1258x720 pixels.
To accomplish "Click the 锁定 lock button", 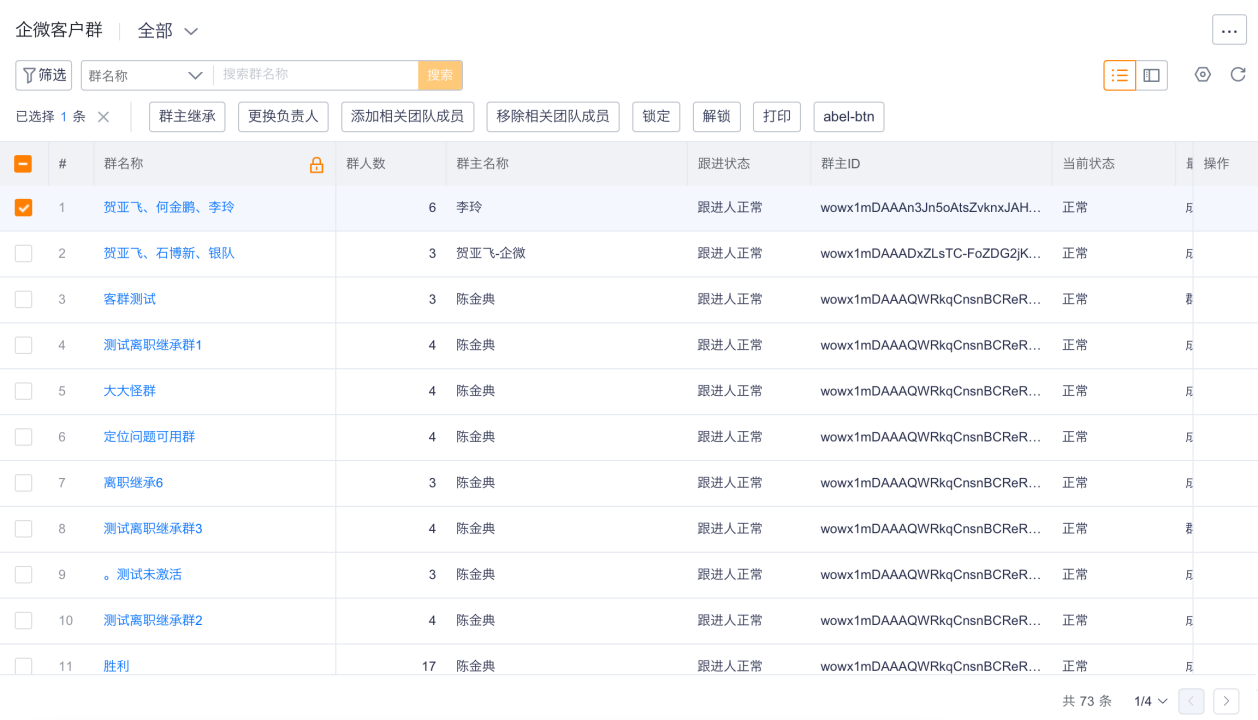I will 656,116.
